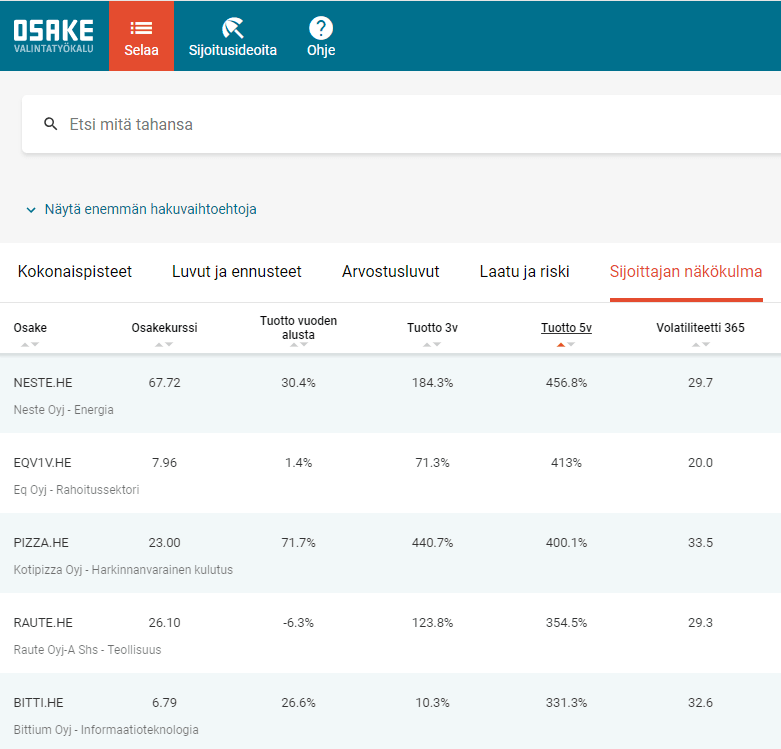This screenshot has height=749, width=781.
Task: Click EQV1V 5-year return 413%
Action: 566,463
